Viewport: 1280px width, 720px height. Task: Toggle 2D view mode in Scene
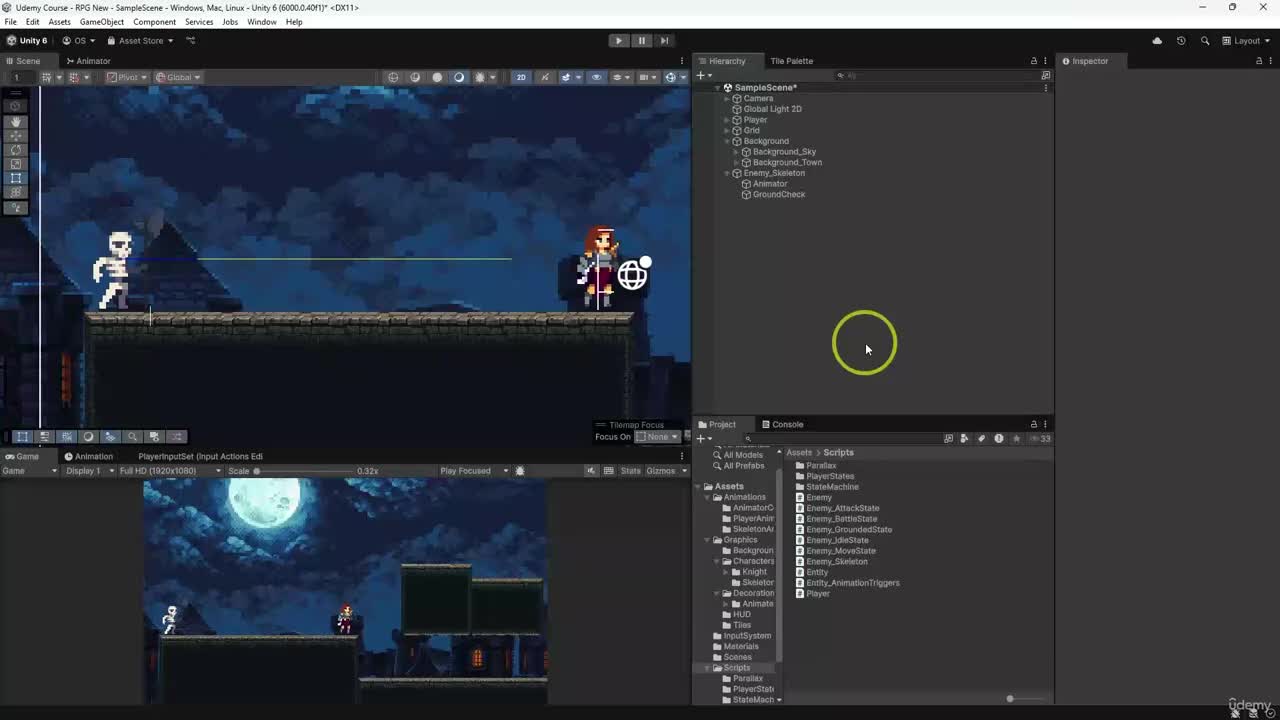[521, 77]
